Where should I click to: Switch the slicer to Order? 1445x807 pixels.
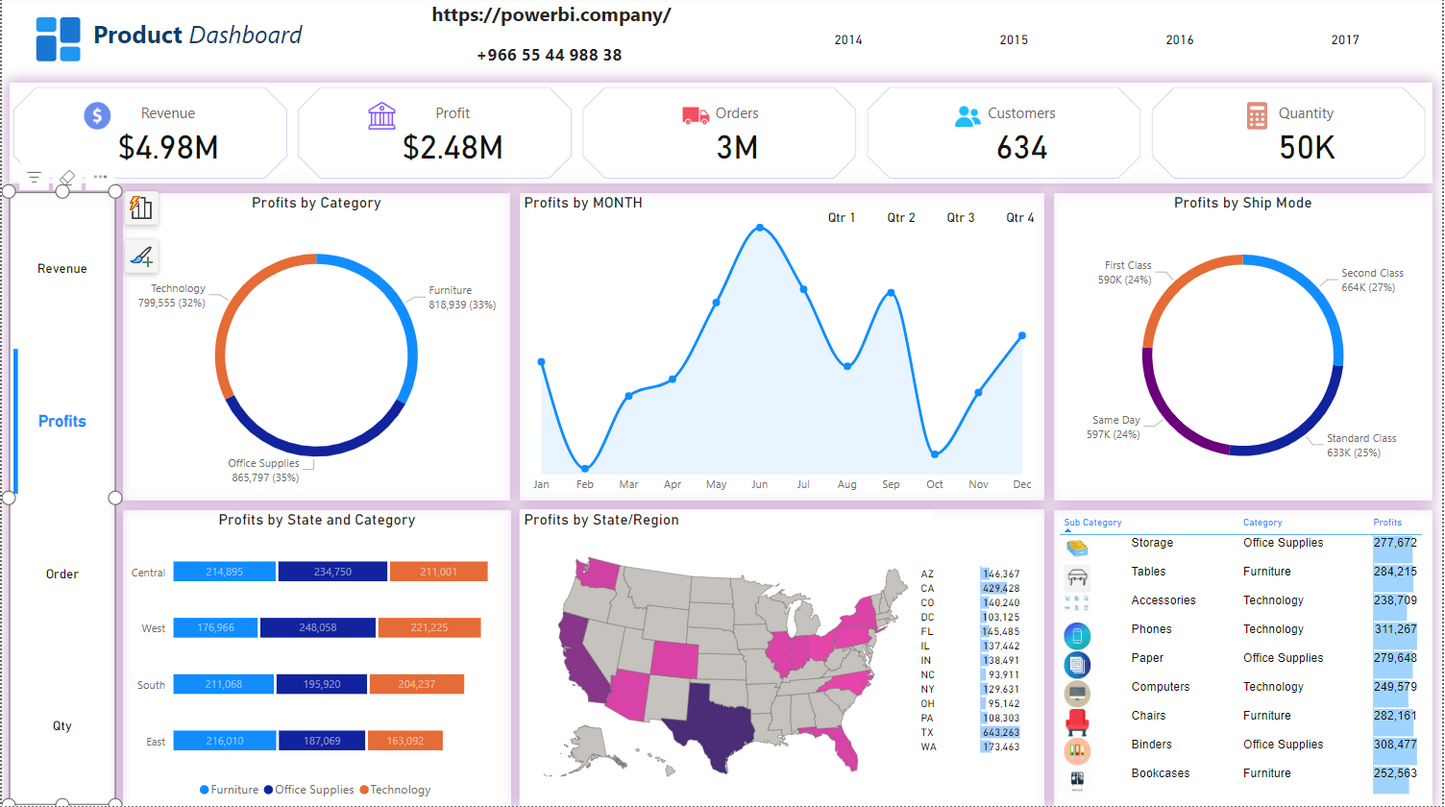click(x=62, y=574)
